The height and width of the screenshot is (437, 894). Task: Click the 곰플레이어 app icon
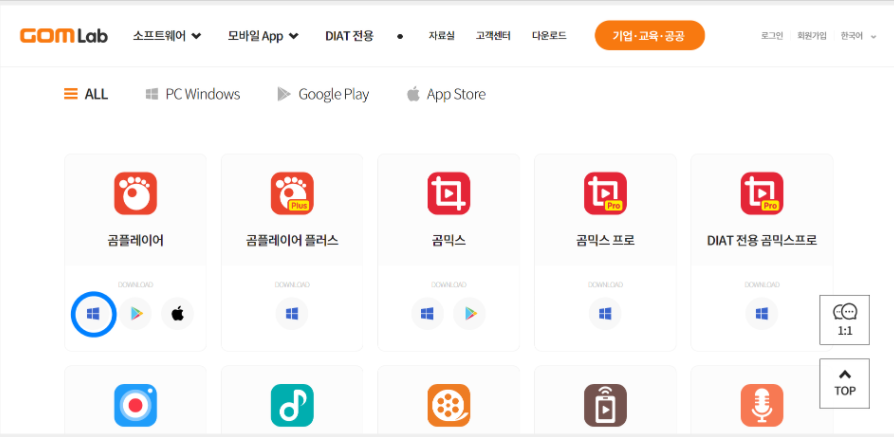pos(135,193)
